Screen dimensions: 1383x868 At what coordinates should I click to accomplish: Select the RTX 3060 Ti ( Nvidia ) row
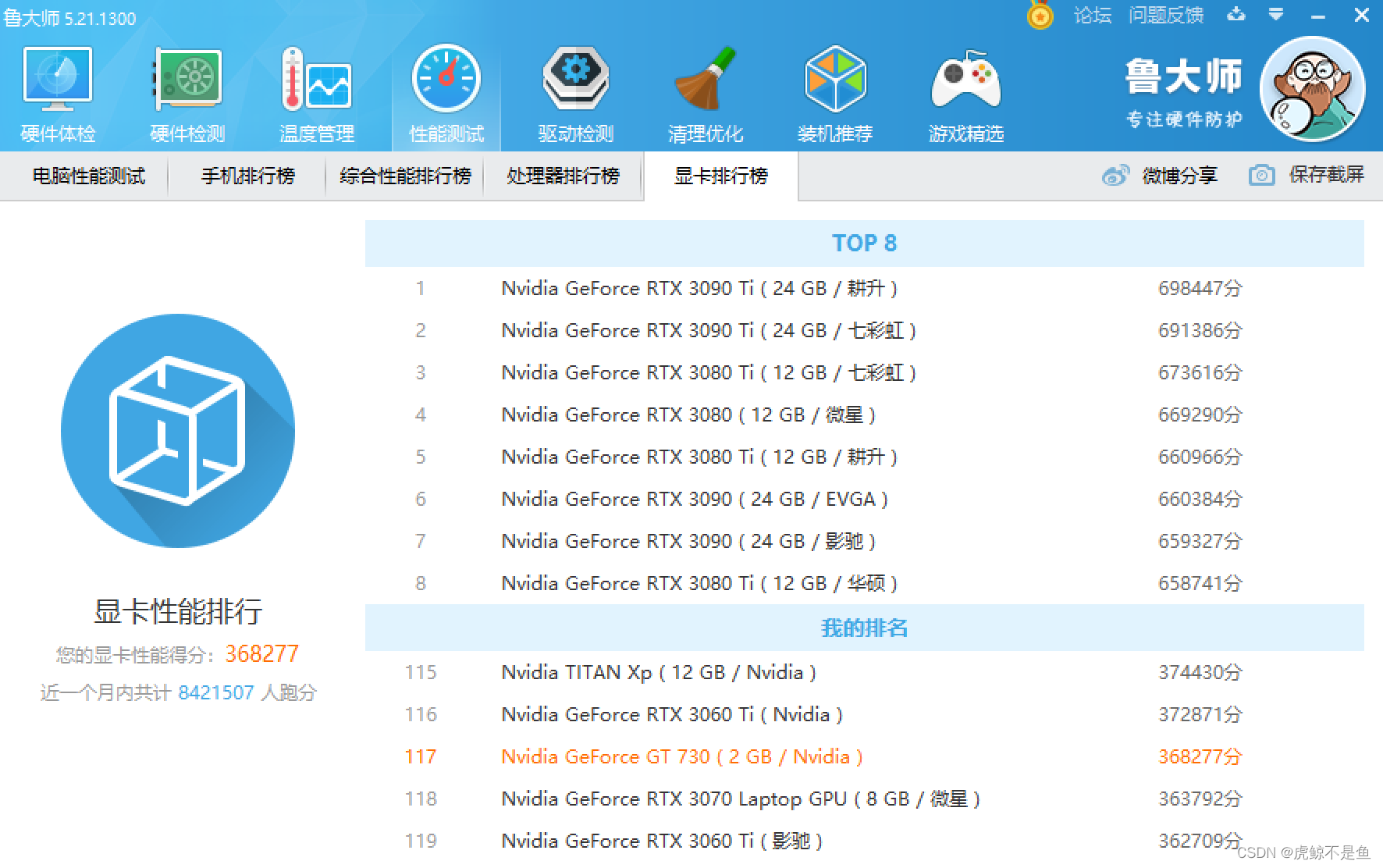click(865, 714)
